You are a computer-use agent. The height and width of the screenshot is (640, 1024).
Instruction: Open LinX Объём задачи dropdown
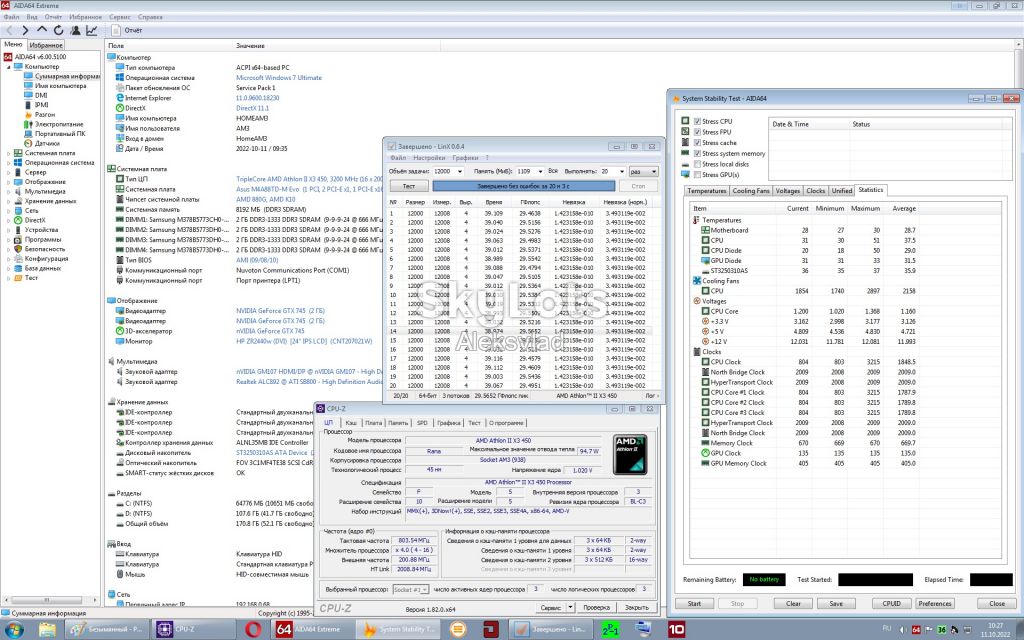click(459, 171)
